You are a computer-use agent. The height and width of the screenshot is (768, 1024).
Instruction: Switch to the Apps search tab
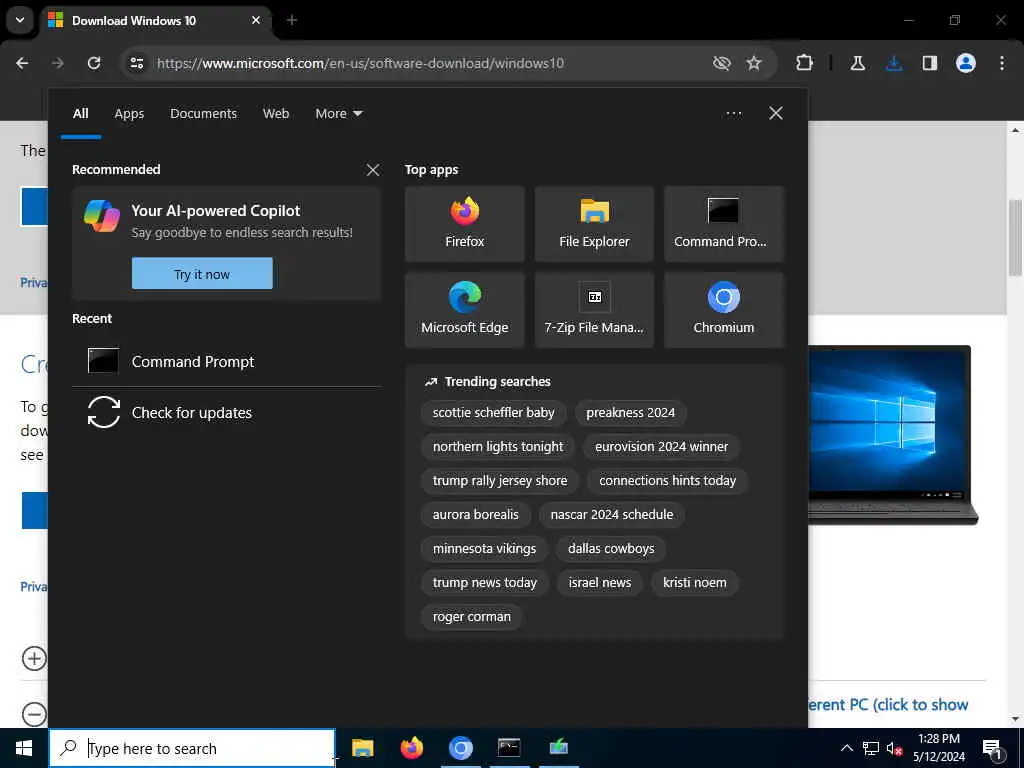coord(129,114)
